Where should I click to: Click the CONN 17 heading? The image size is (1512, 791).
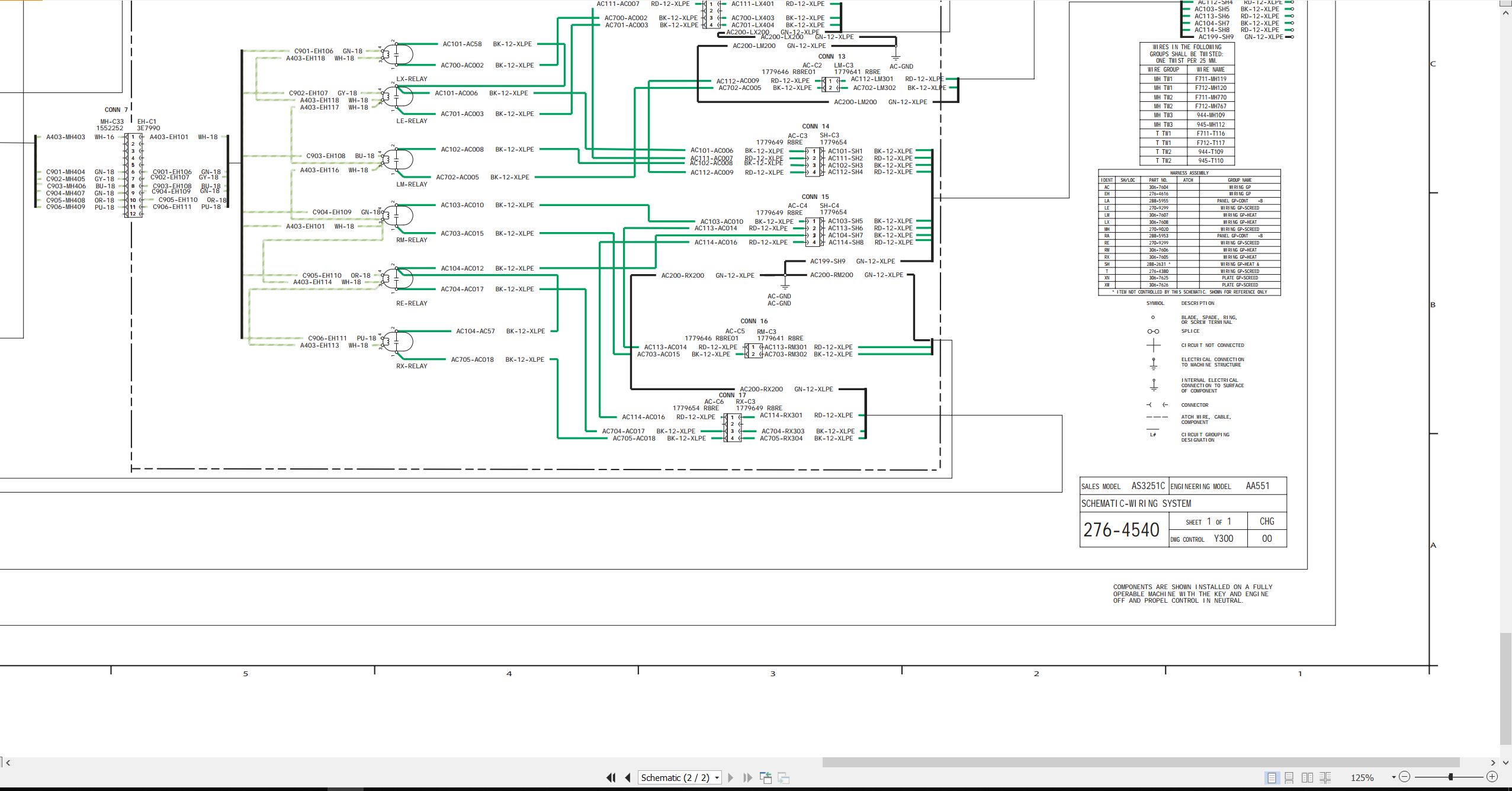[x=733, y=395]
